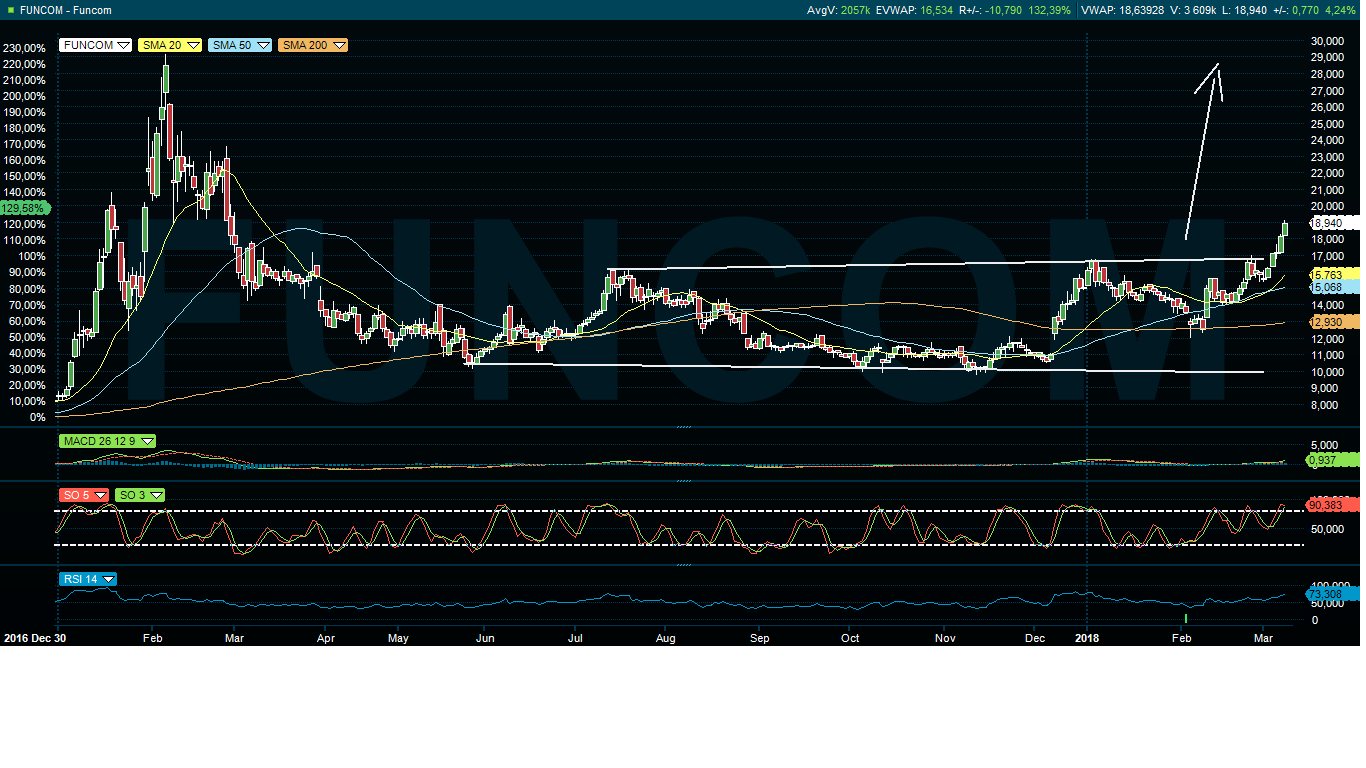Click the yellow SMA 20 price tag 5,763
This screenshot has width=1366, height=768.
pos(1331,274)
